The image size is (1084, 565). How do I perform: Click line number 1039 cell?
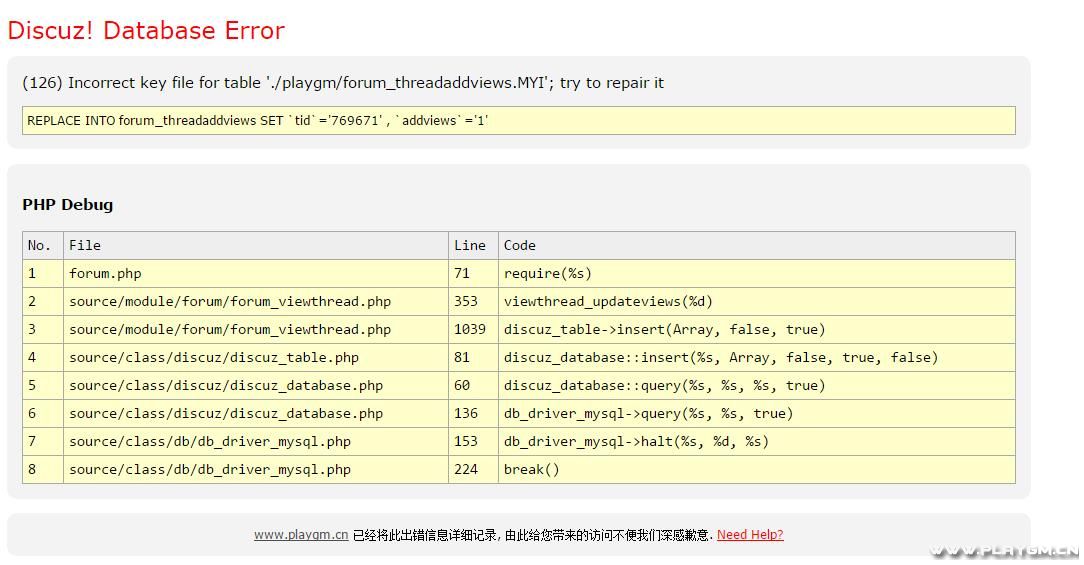[x=474, y=330]
